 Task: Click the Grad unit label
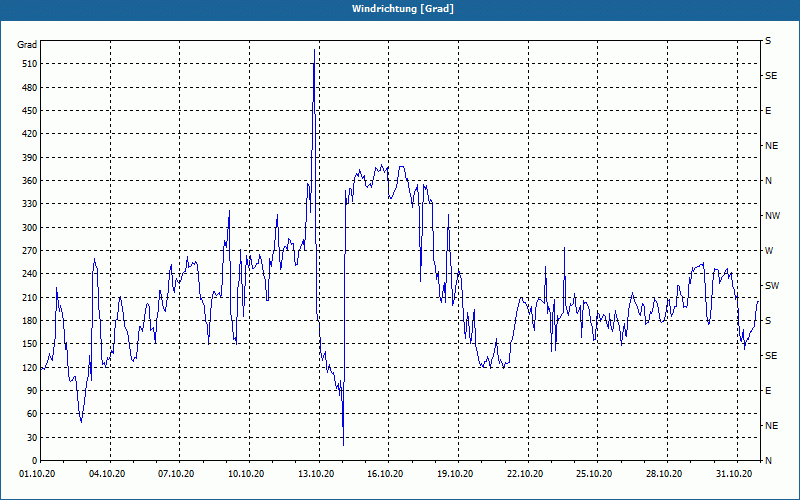(x=27, y=45)
